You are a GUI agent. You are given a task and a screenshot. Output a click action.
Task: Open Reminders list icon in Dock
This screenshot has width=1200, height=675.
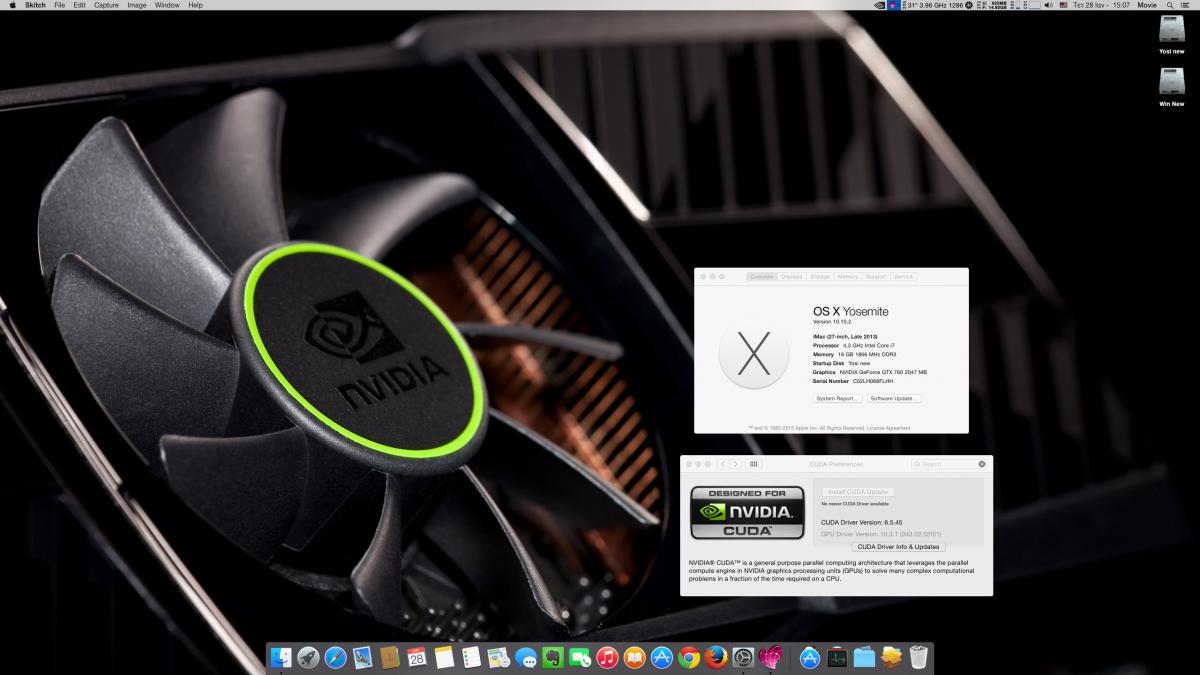point(471,657)
